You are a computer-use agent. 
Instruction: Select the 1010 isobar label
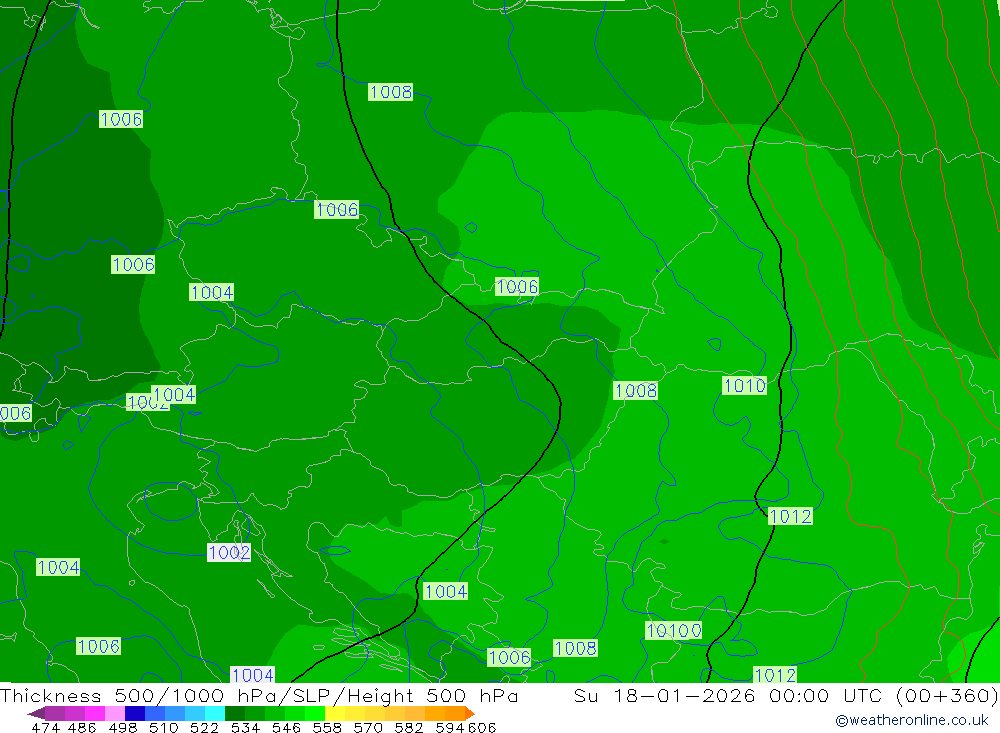pos(744,385)
